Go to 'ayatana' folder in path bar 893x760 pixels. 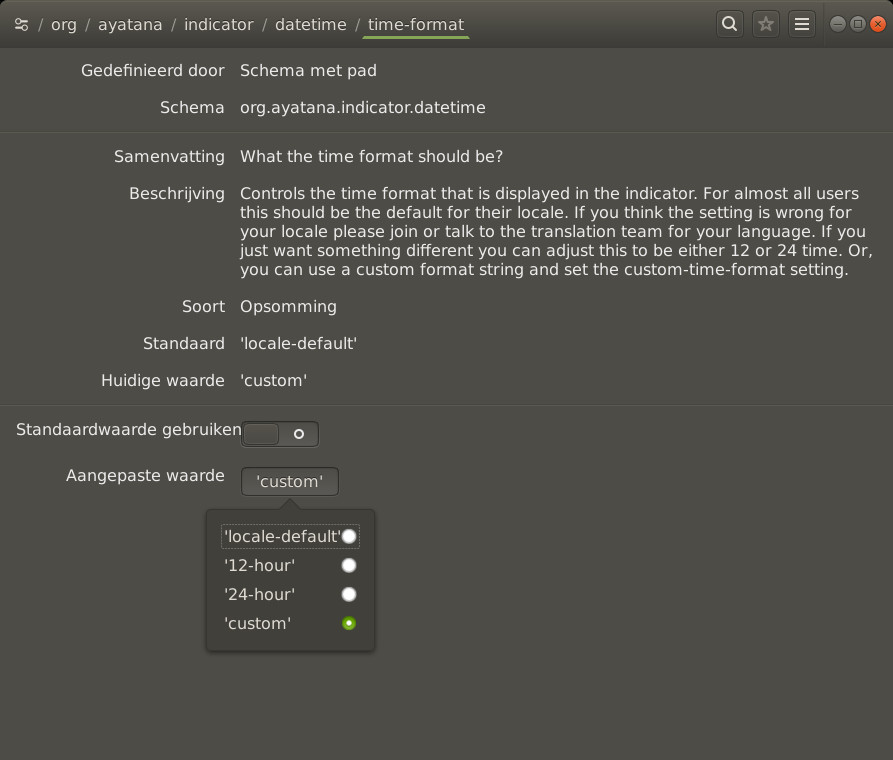(x=130, y=24)
